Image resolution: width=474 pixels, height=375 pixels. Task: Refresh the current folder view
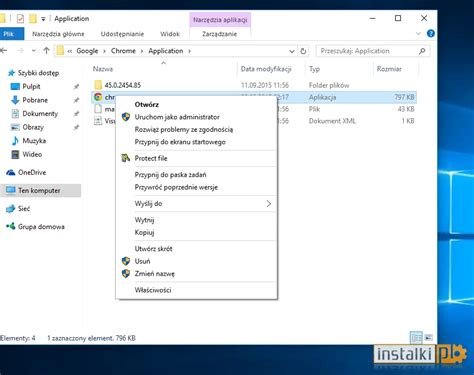303,51
